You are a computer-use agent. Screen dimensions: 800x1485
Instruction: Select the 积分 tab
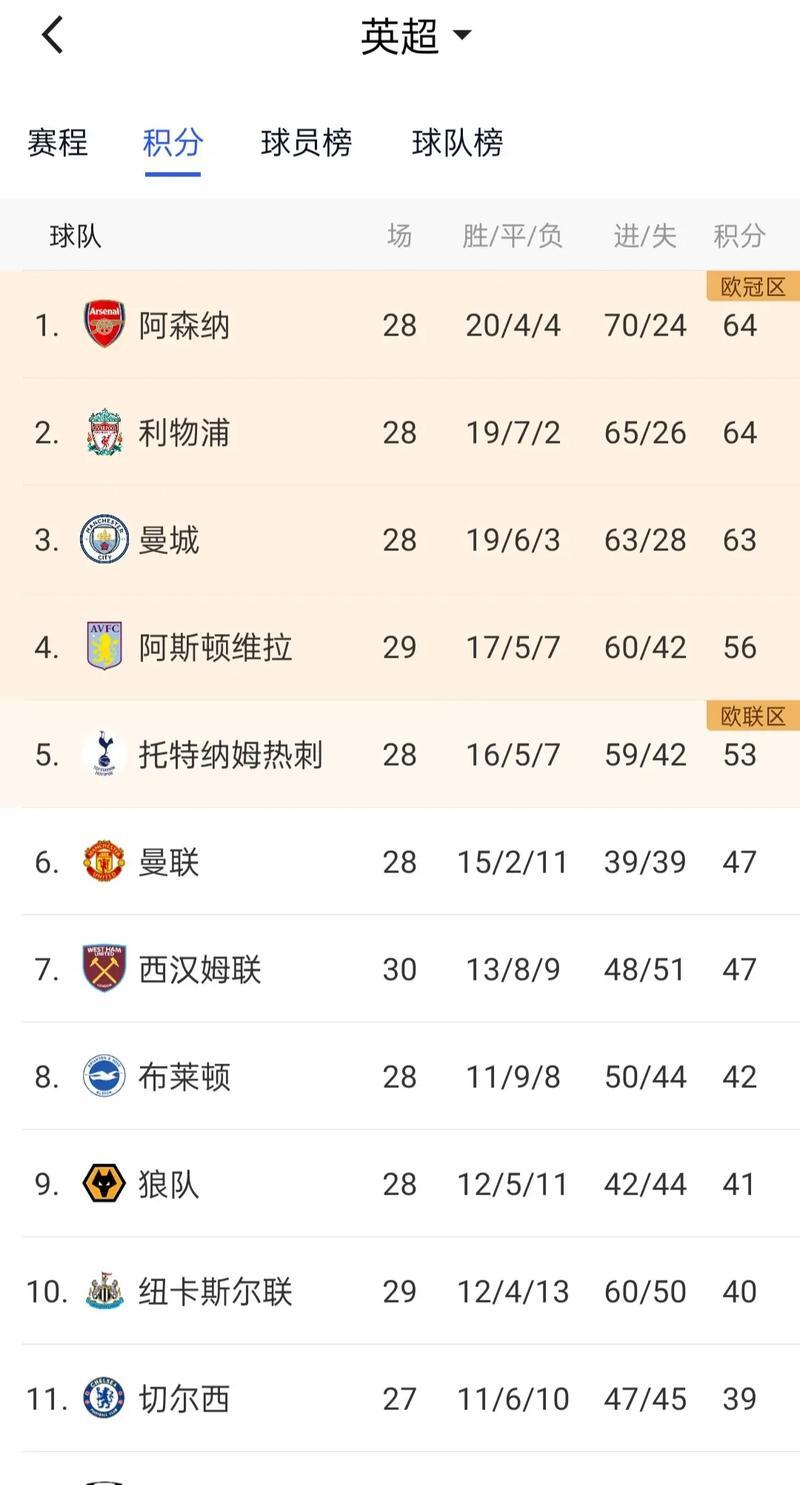(x=173, y=143)
